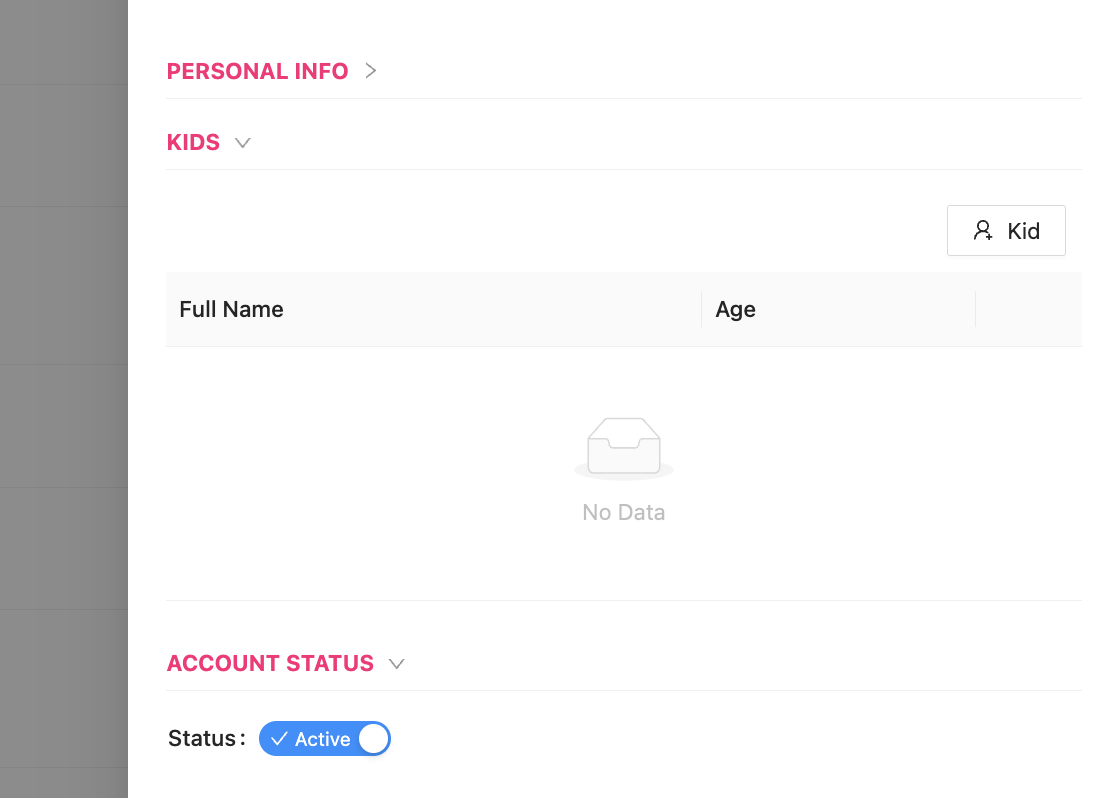
Task: Click the No Data placeholder text
Action: click(624, 513)
